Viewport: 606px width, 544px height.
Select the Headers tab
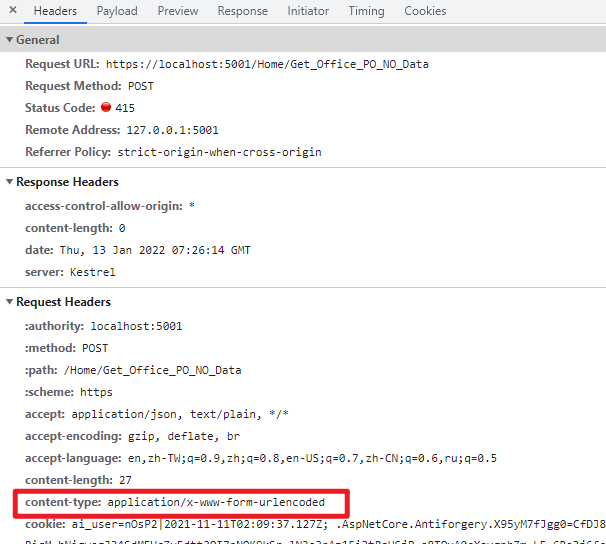[x=55, y=11]
